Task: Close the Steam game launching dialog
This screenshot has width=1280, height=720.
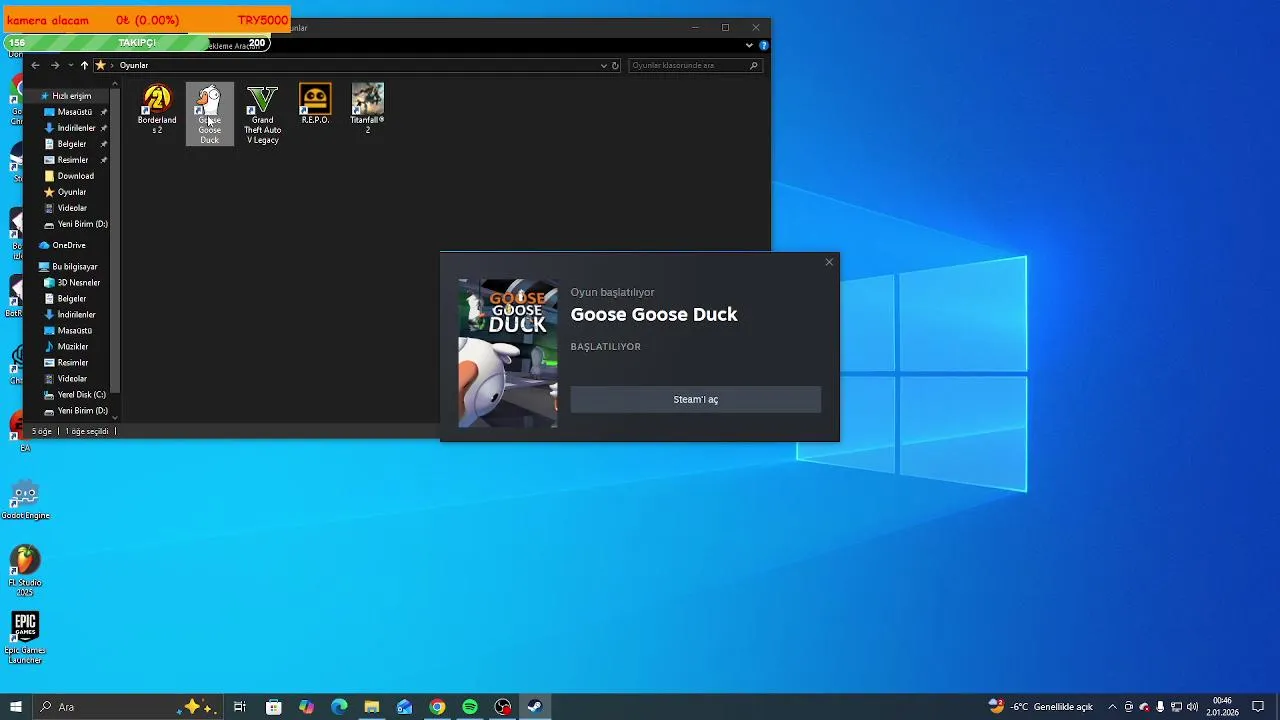Action: [829, 262]
